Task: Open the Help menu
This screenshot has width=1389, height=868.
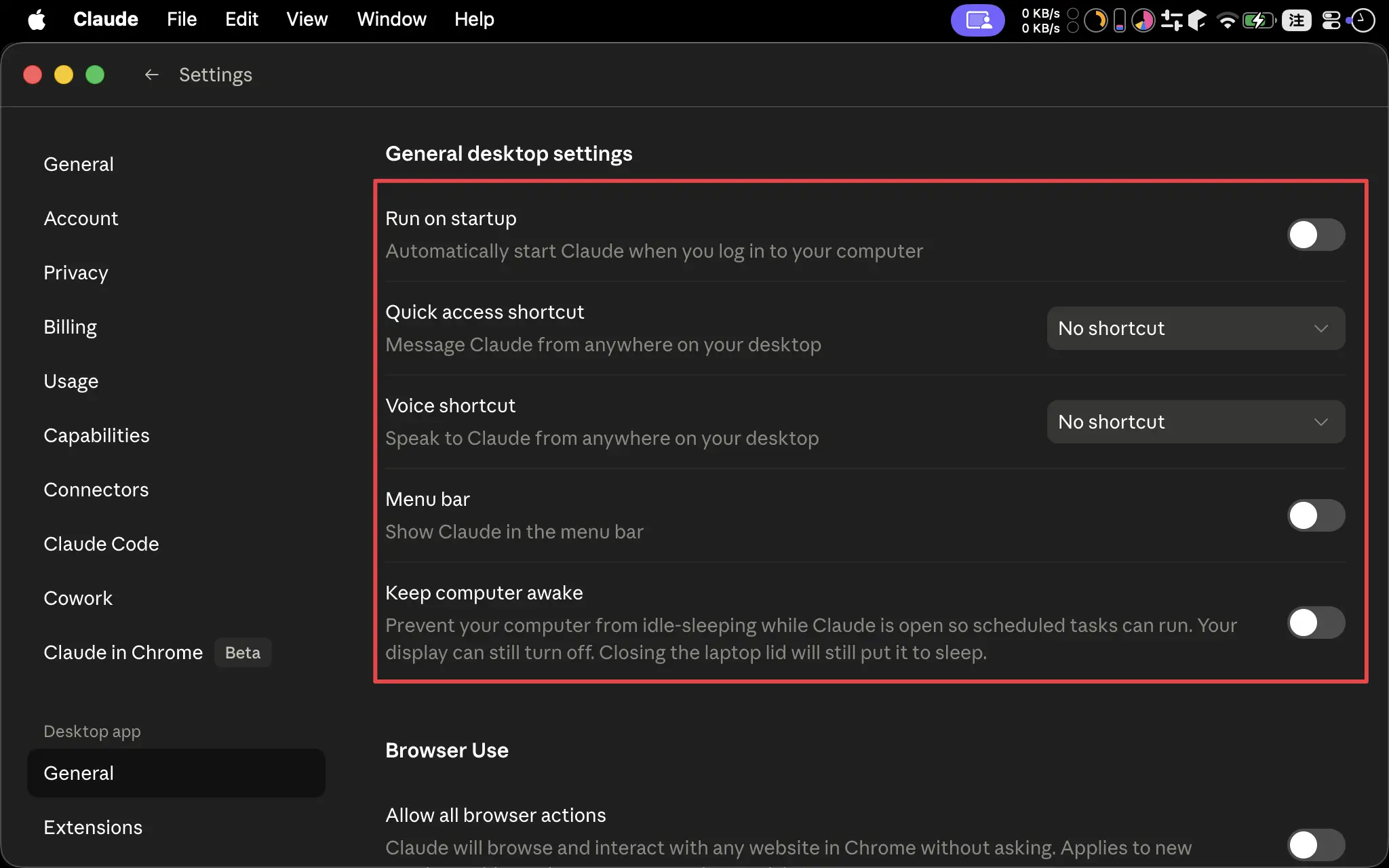Action: coord(474,20)
